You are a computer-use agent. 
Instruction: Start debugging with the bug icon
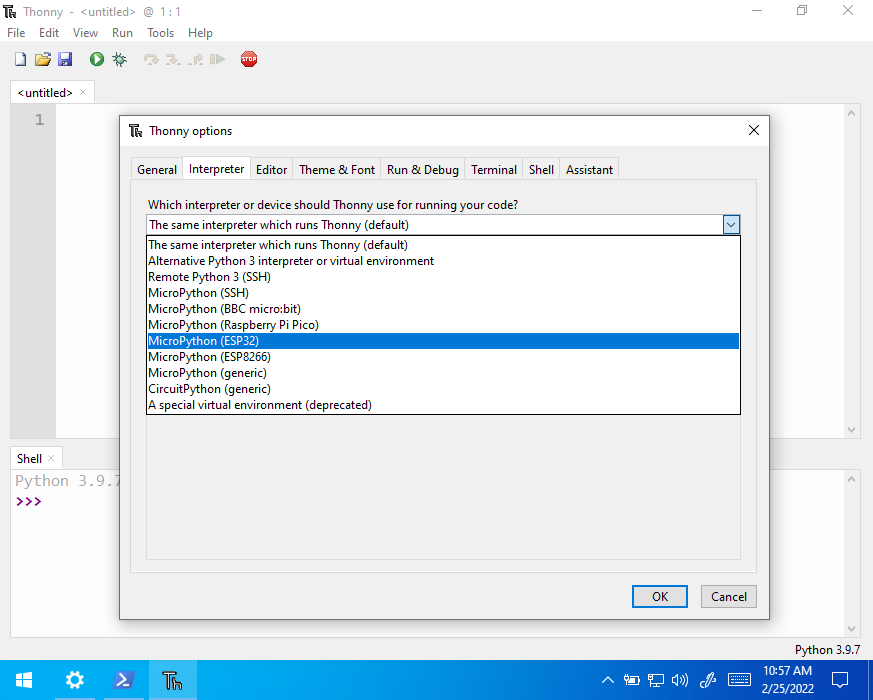click(119, 59)
